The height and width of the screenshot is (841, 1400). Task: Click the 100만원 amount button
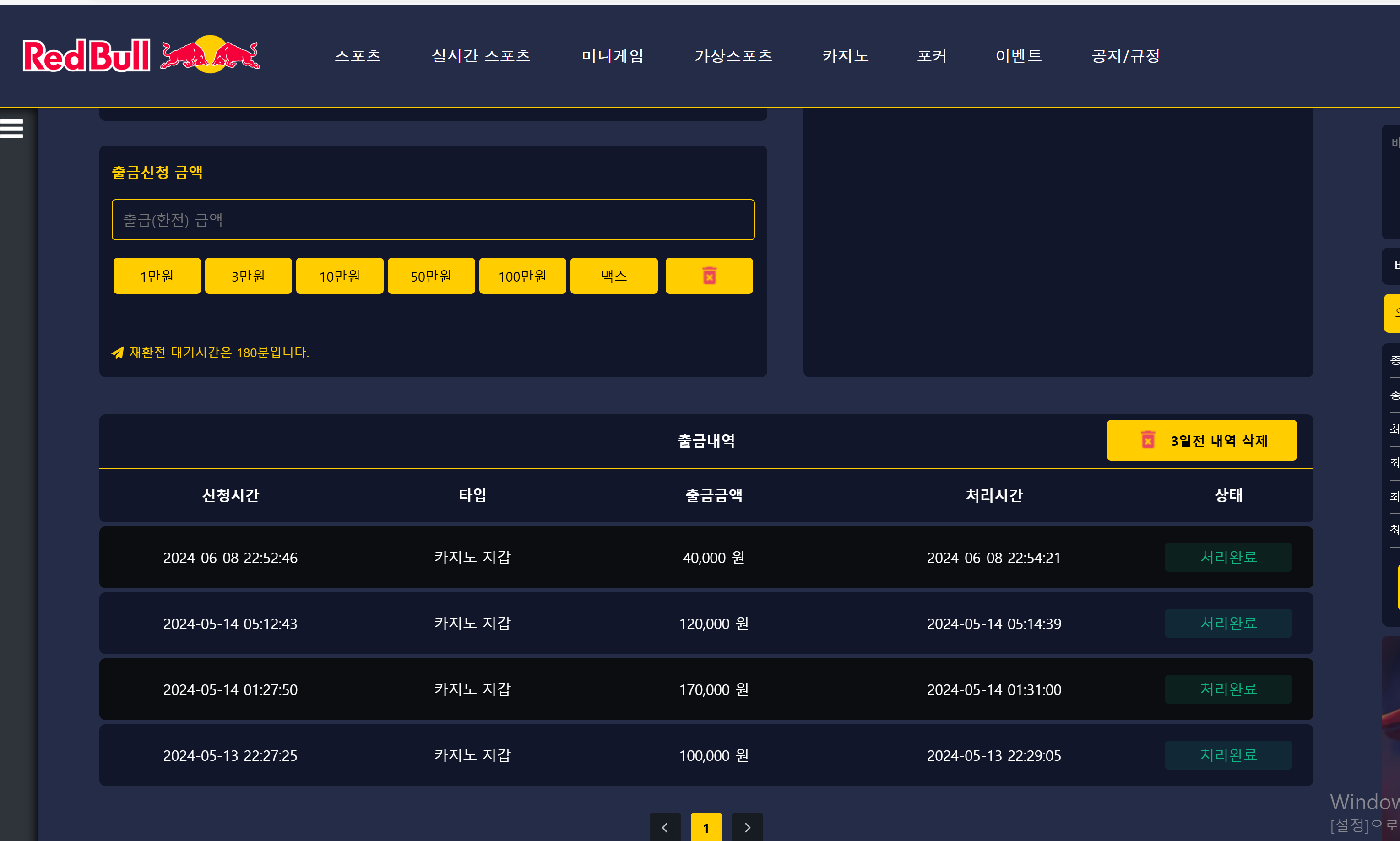pyautogui.click(x=522, y=276)
